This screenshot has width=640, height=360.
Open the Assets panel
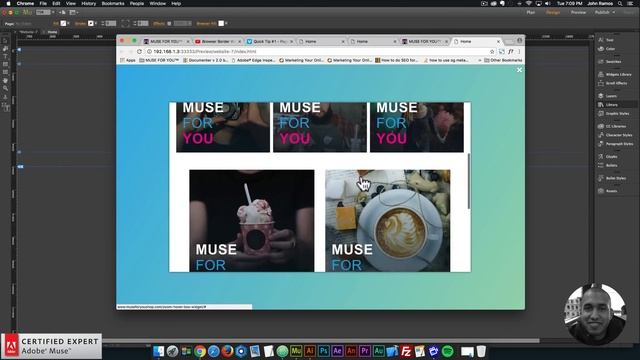point(608,191)
